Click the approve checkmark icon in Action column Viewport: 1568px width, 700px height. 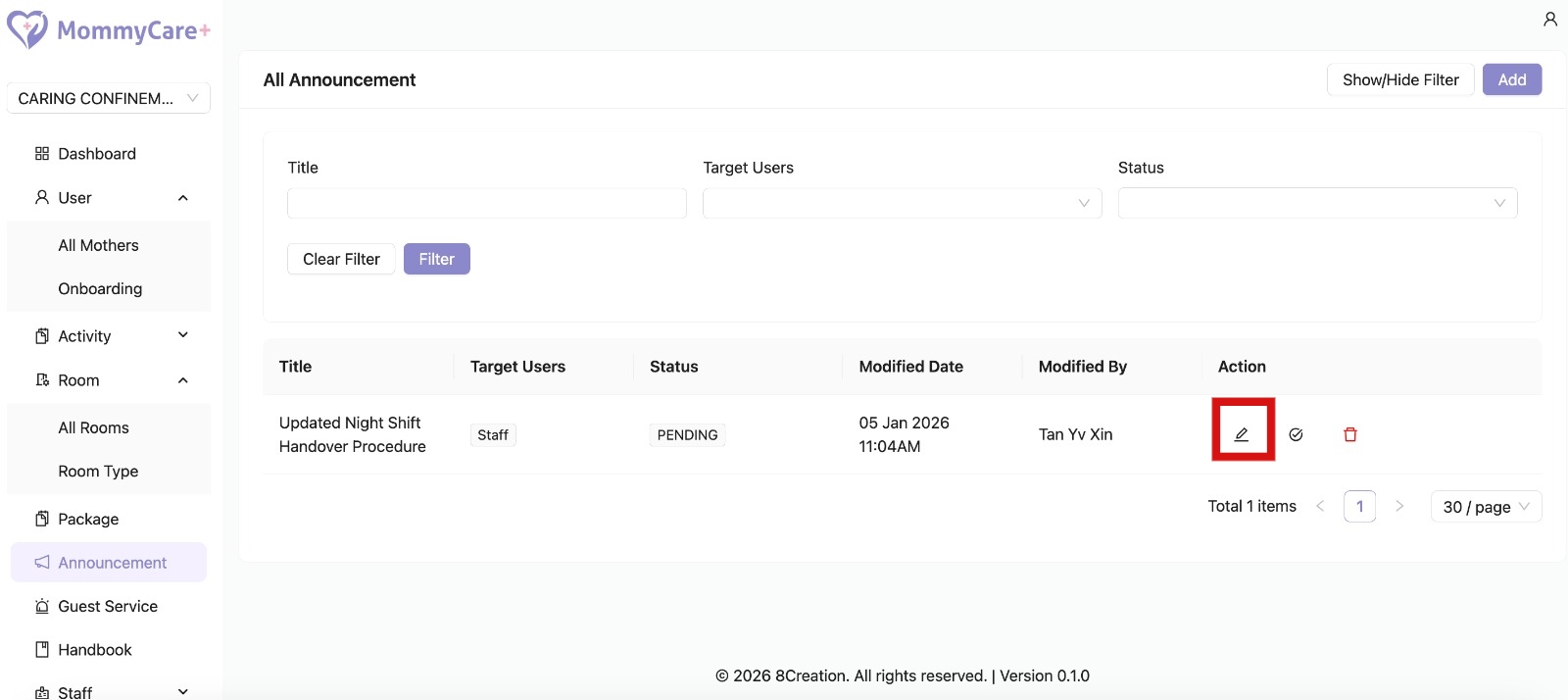point(1296,434)
